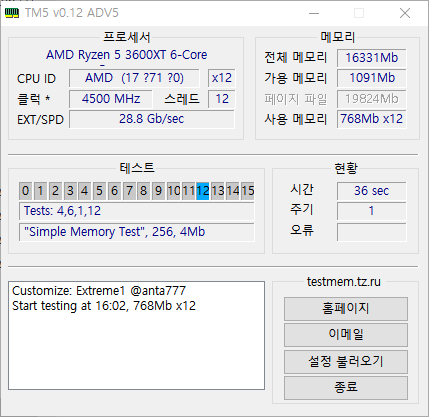Select test block 11
The width and height of the screenshot is (429, 417).
(188, 191)
